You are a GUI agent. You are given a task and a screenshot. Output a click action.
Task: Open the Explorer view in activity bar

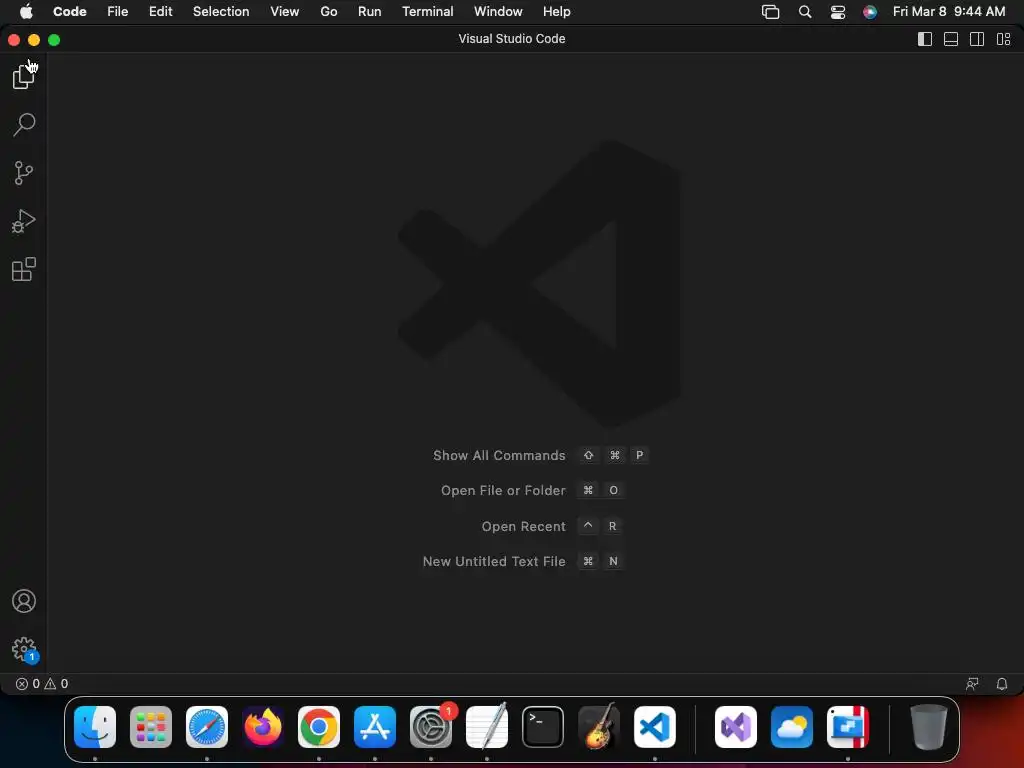[24, 76]
